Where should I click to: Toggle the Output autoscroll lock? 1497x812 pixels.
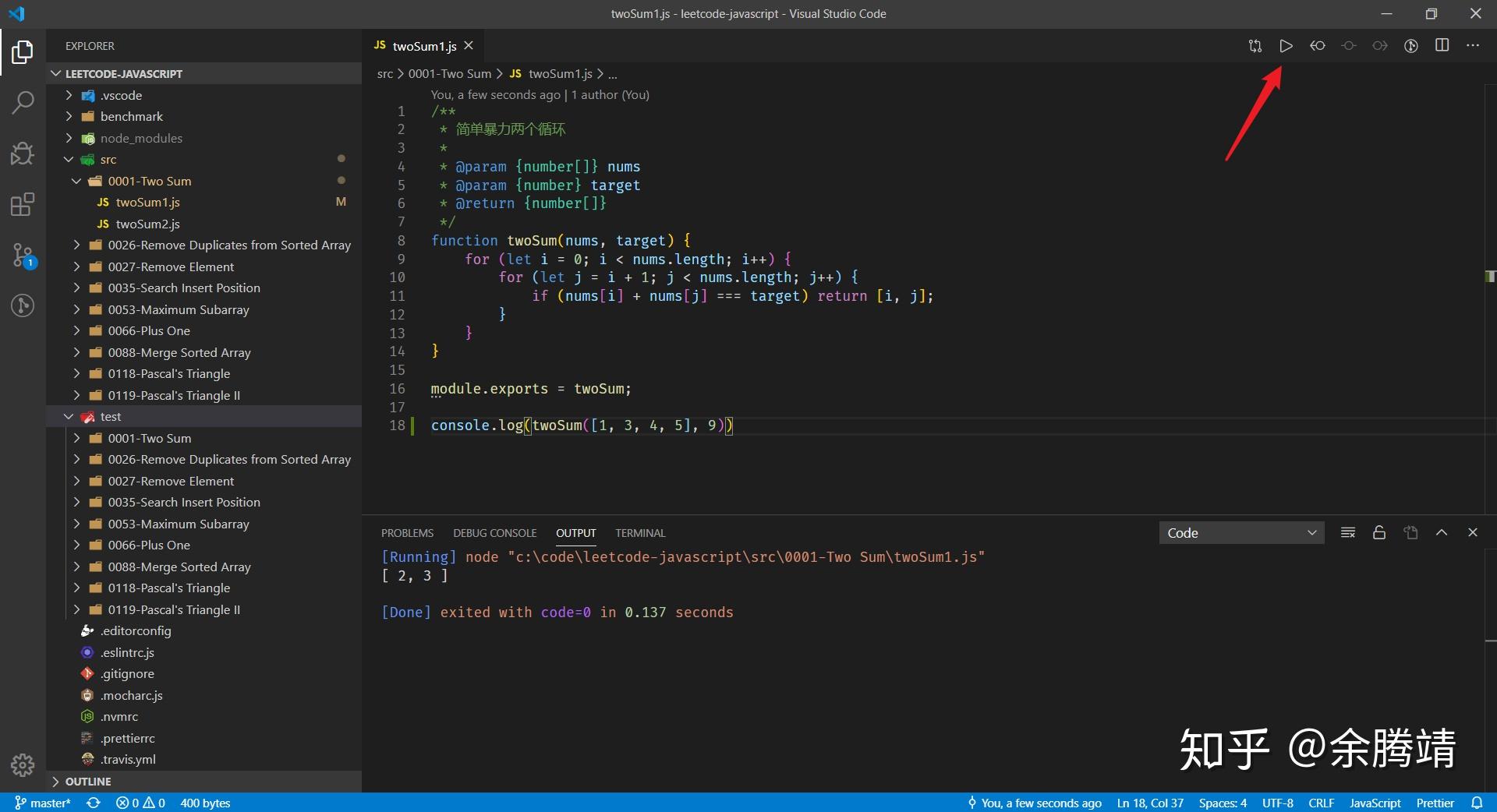click(x=1378, y=533)
